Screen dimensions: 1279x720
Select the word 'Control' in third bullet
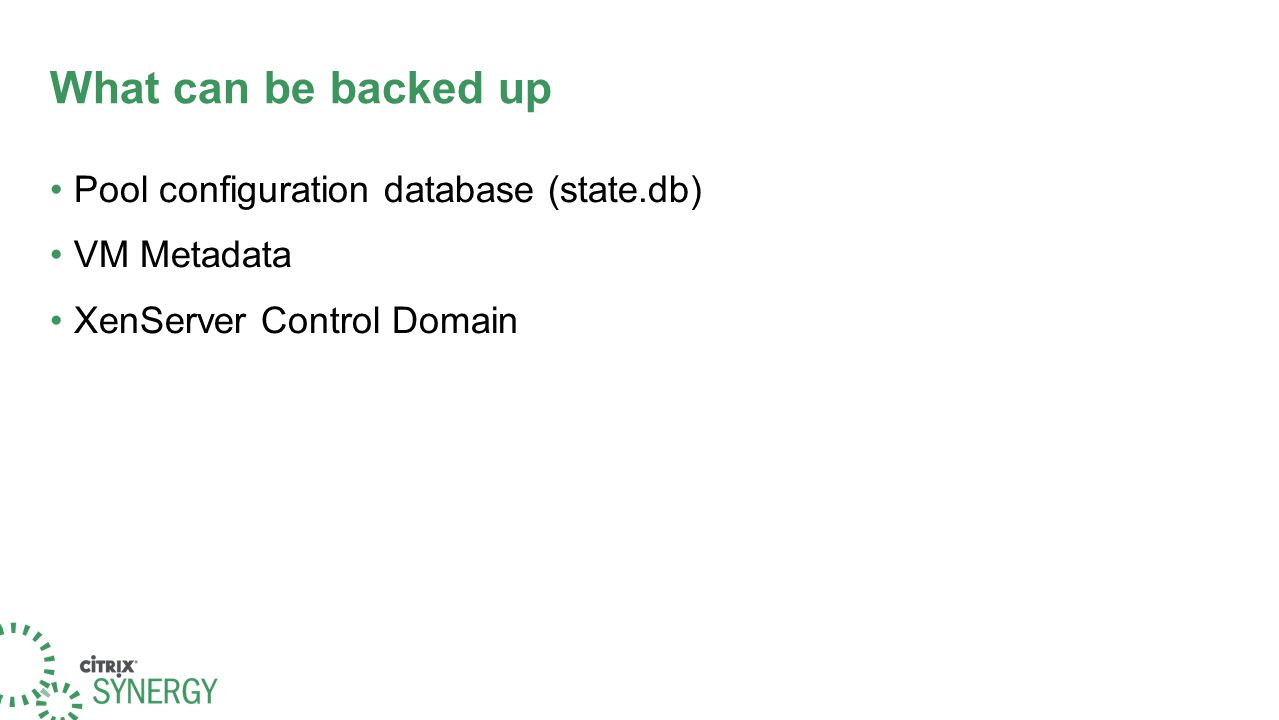click(x=321, y=321)
